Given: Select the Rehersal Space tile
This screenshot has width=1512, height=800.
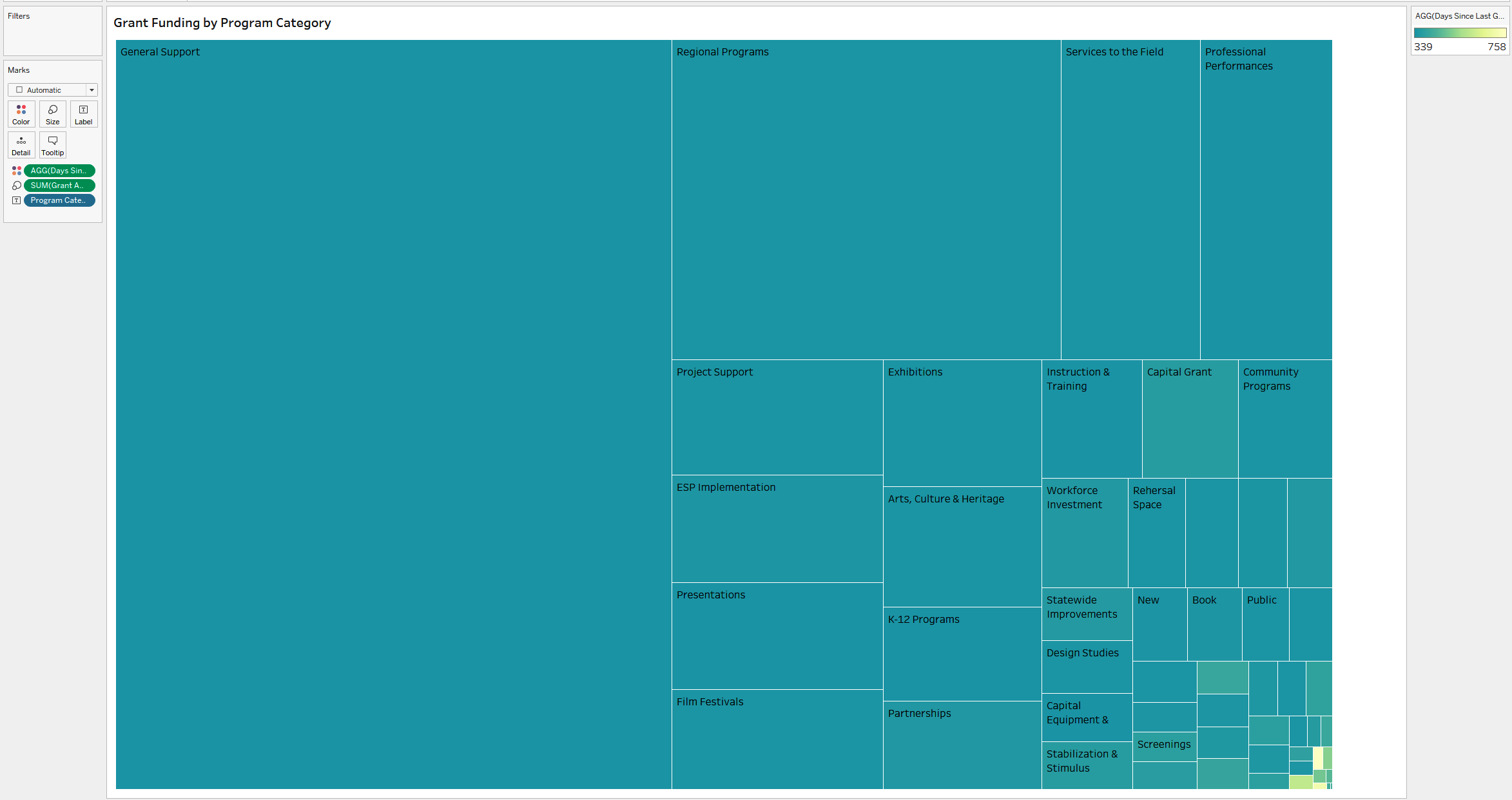Looking at the screenshot, I should point(1157,533).
